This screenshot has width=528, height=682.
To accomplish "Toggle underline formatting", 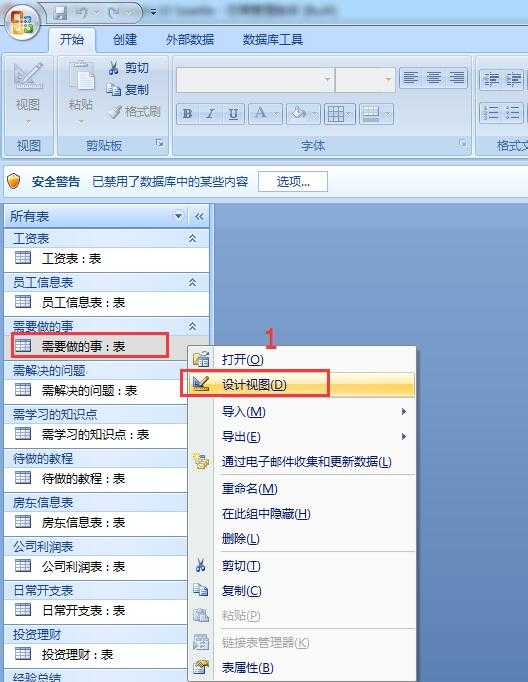I will (x=234, y=114).
